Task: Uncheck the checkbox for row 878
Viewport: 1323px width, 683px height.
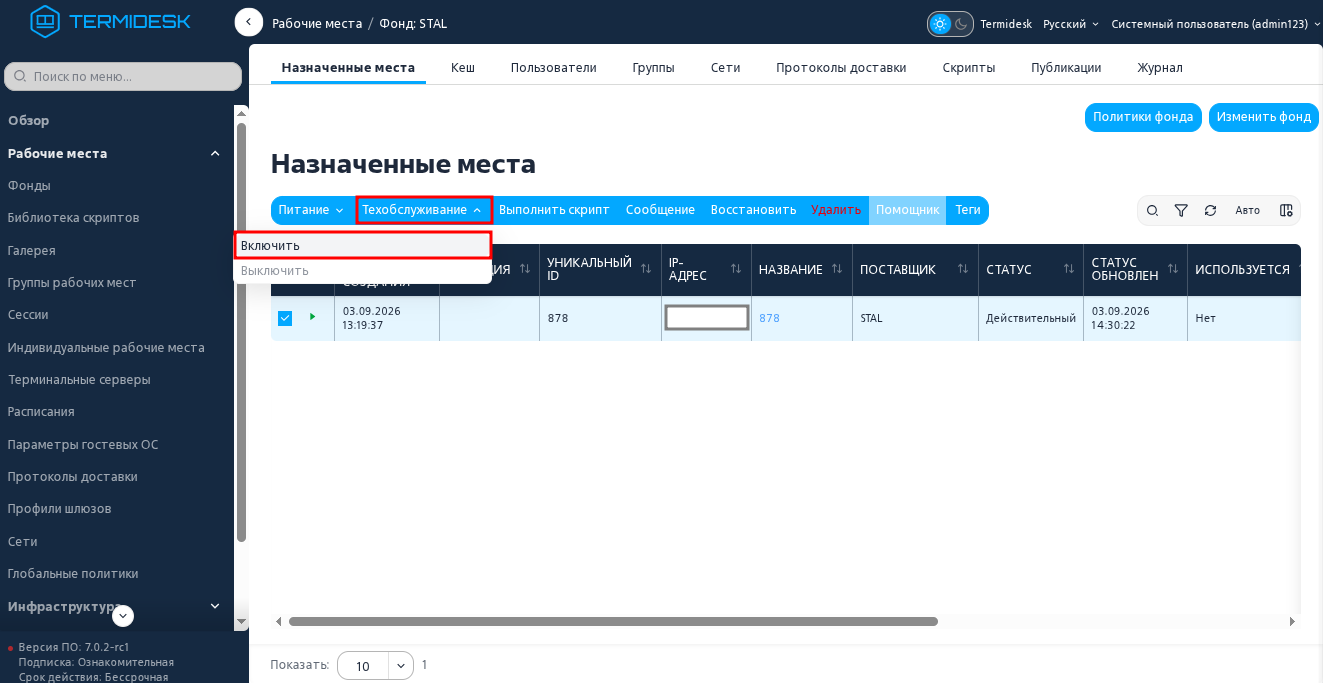Action: (x=285, y=318)
